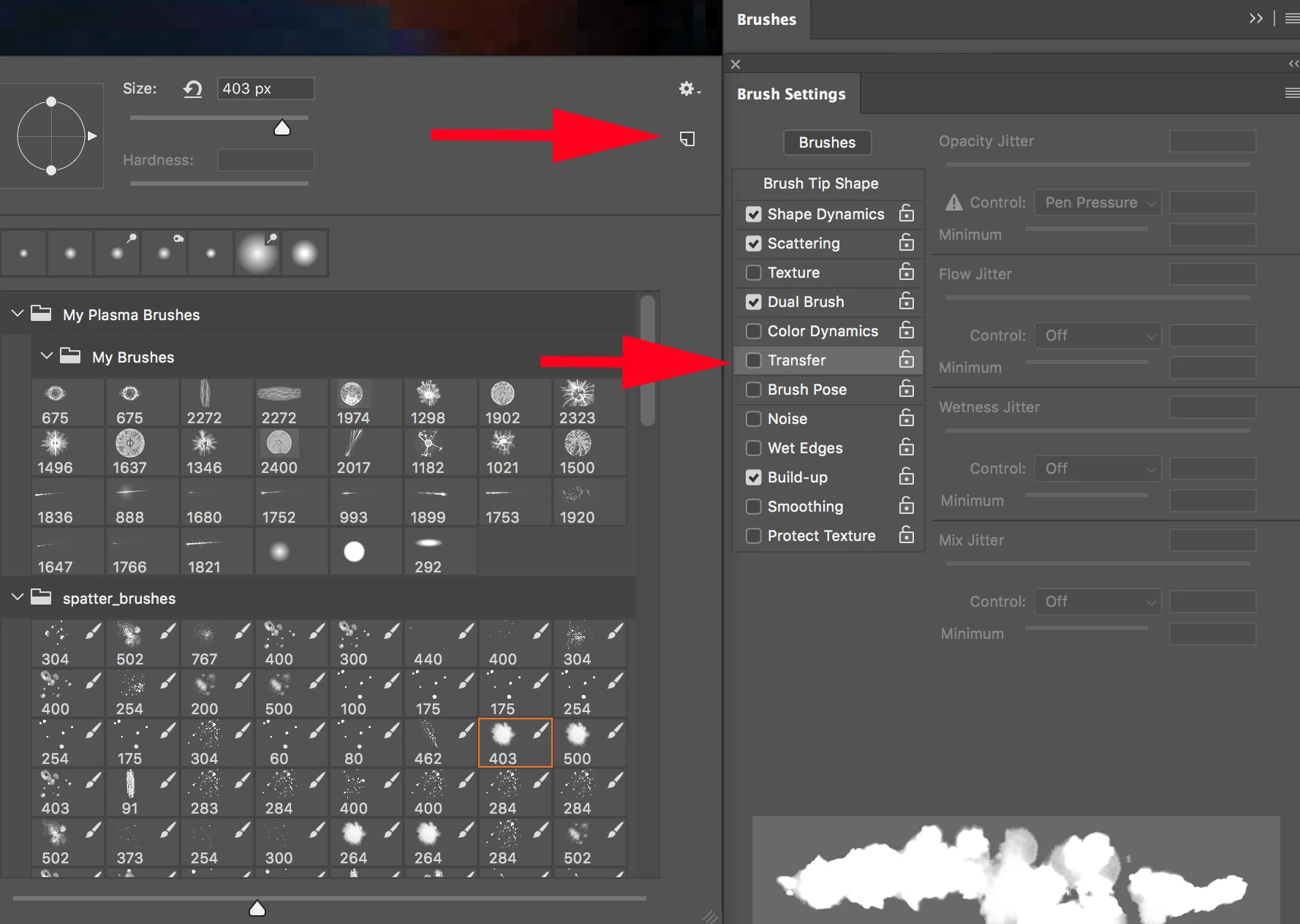The image size is (1300, 924).
Task: Collapse Brushes panel with double arrows
Action: point(1256,19)
